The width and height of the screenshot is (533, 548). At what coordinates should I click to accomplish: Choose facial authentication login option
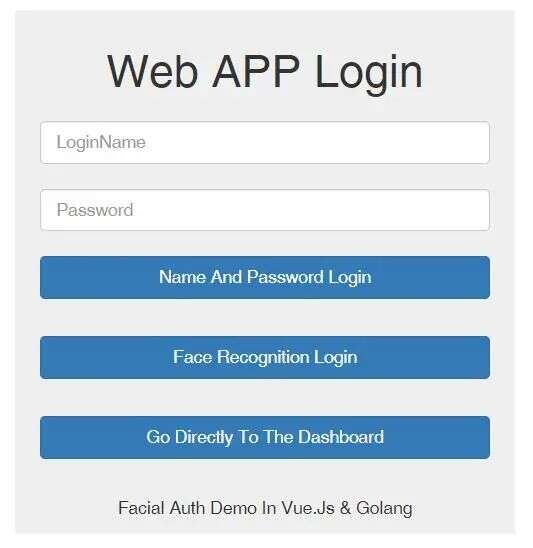[x=265, y=358]
